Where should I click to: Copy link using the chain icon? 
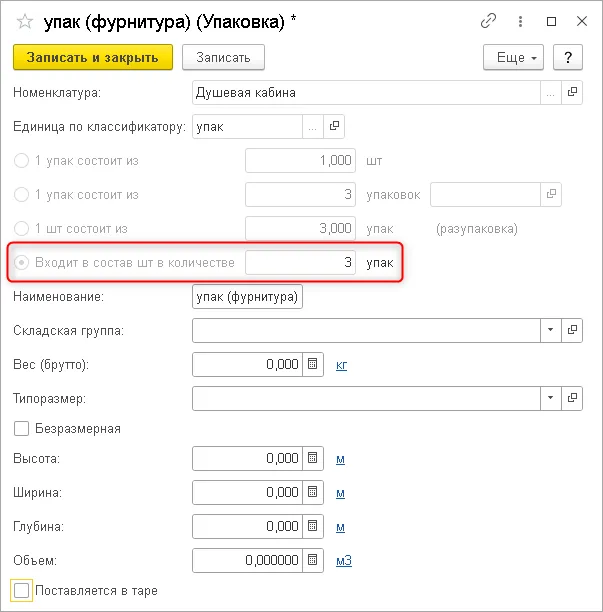click(x=488, y=21)
